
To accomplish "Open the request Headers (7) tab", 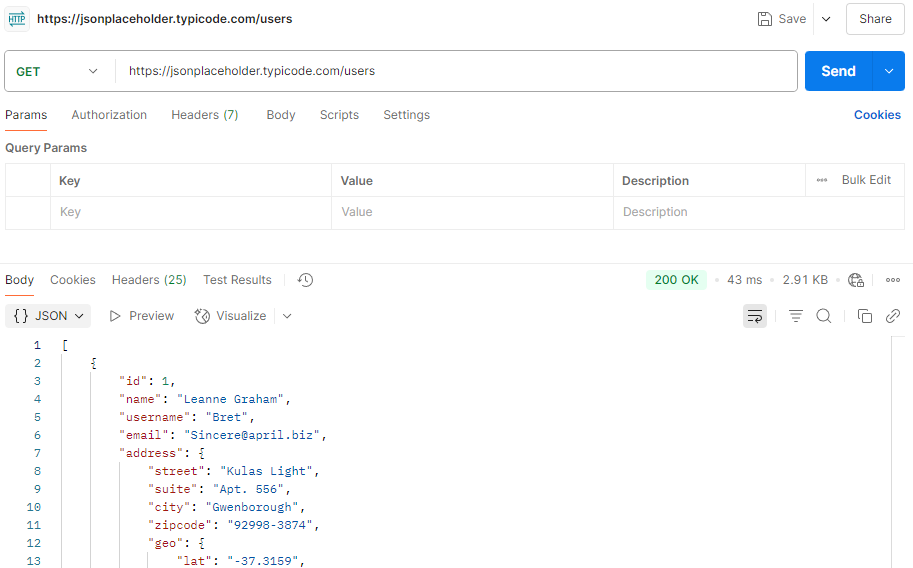I will point(205,115).
